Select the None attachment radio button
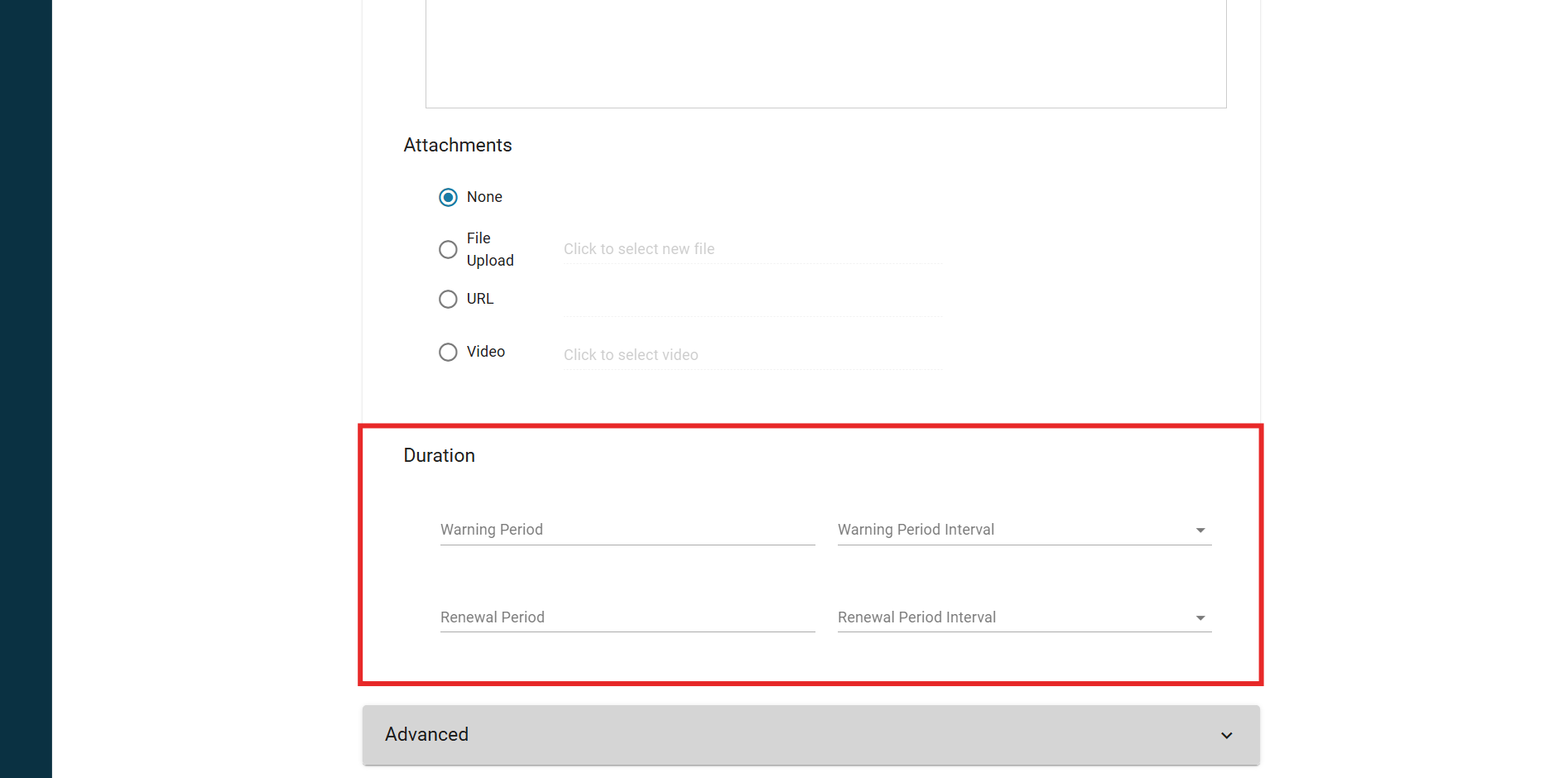1568x778 pixels. 448,197
